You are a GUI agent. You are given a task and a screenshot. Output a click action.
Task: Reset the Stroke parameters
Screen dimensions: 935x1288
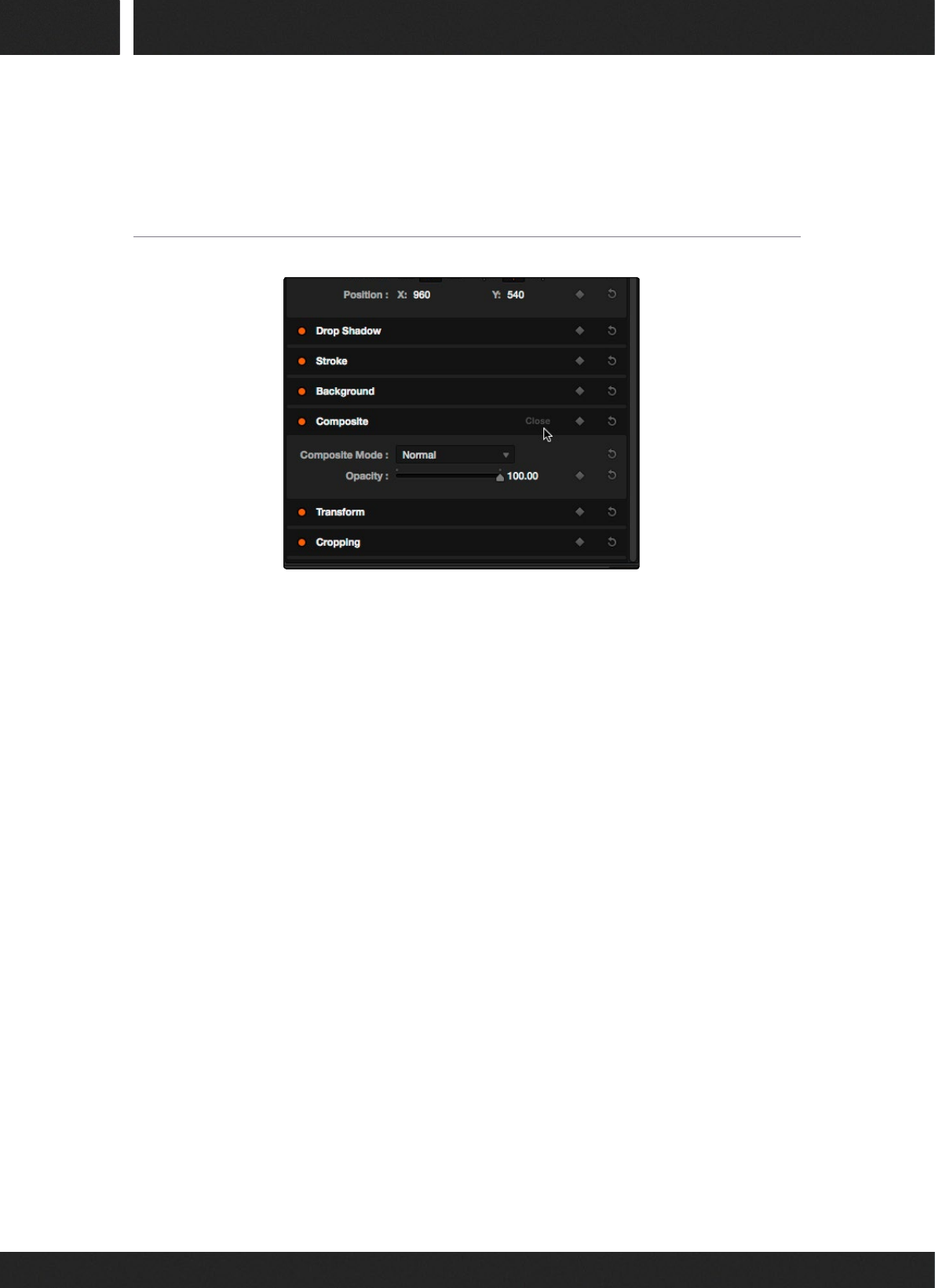612,360
